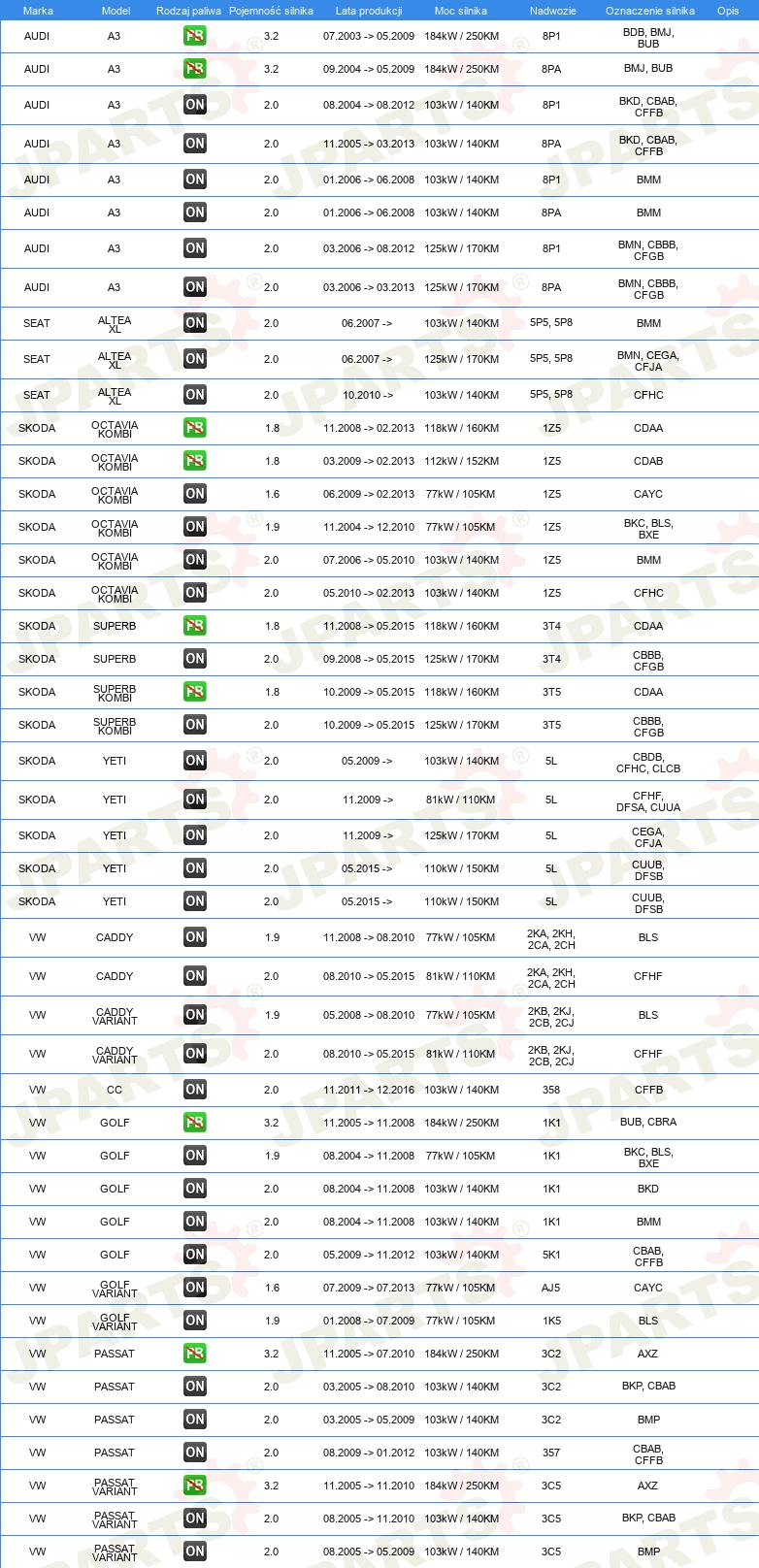Select the engine codes CBDB, CFHC, CLCB

[x=648, y=763]
